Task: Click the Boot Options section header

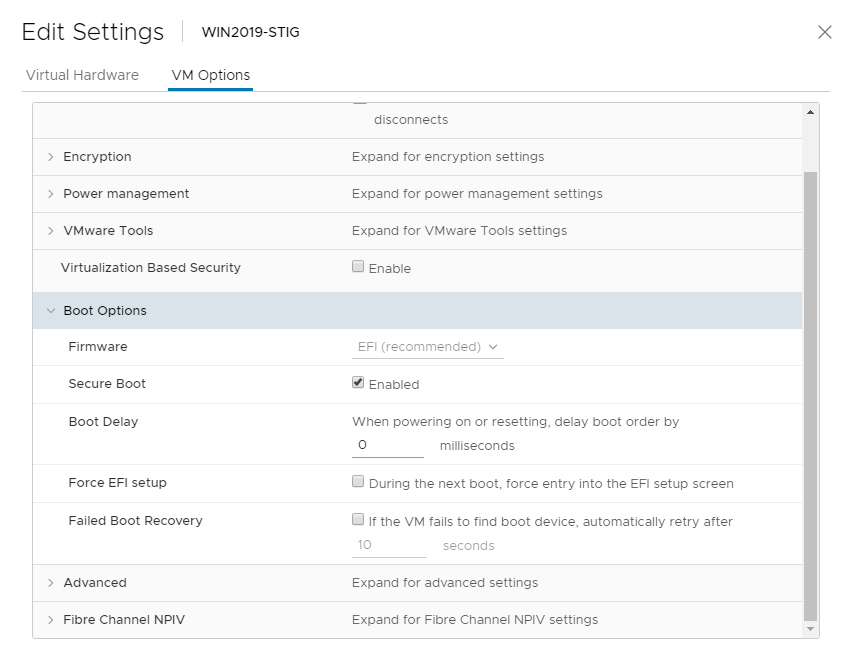Action: 400,311
